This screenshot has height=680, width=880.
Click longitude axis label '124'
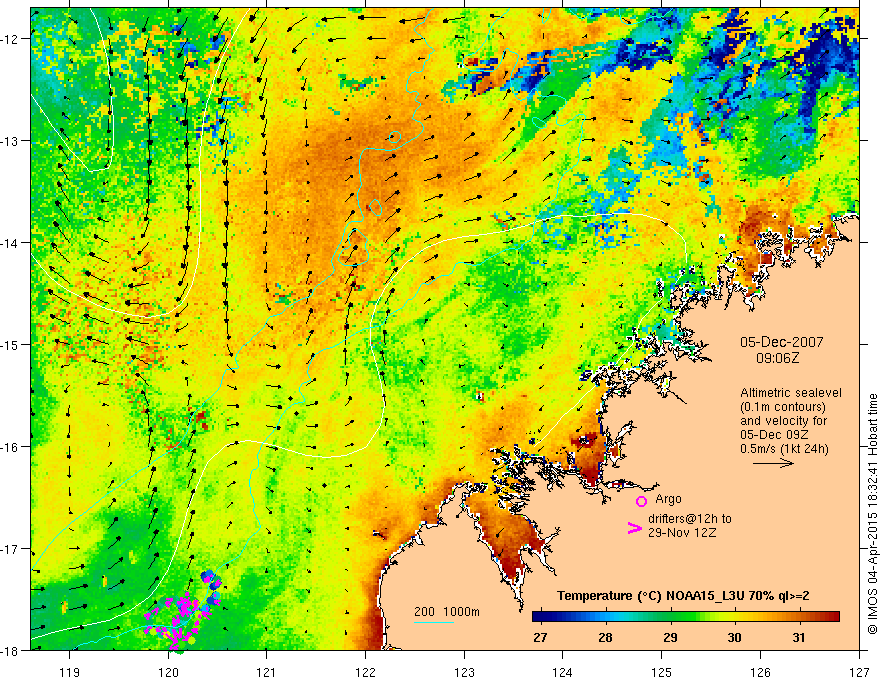click(x=563, y=672)
